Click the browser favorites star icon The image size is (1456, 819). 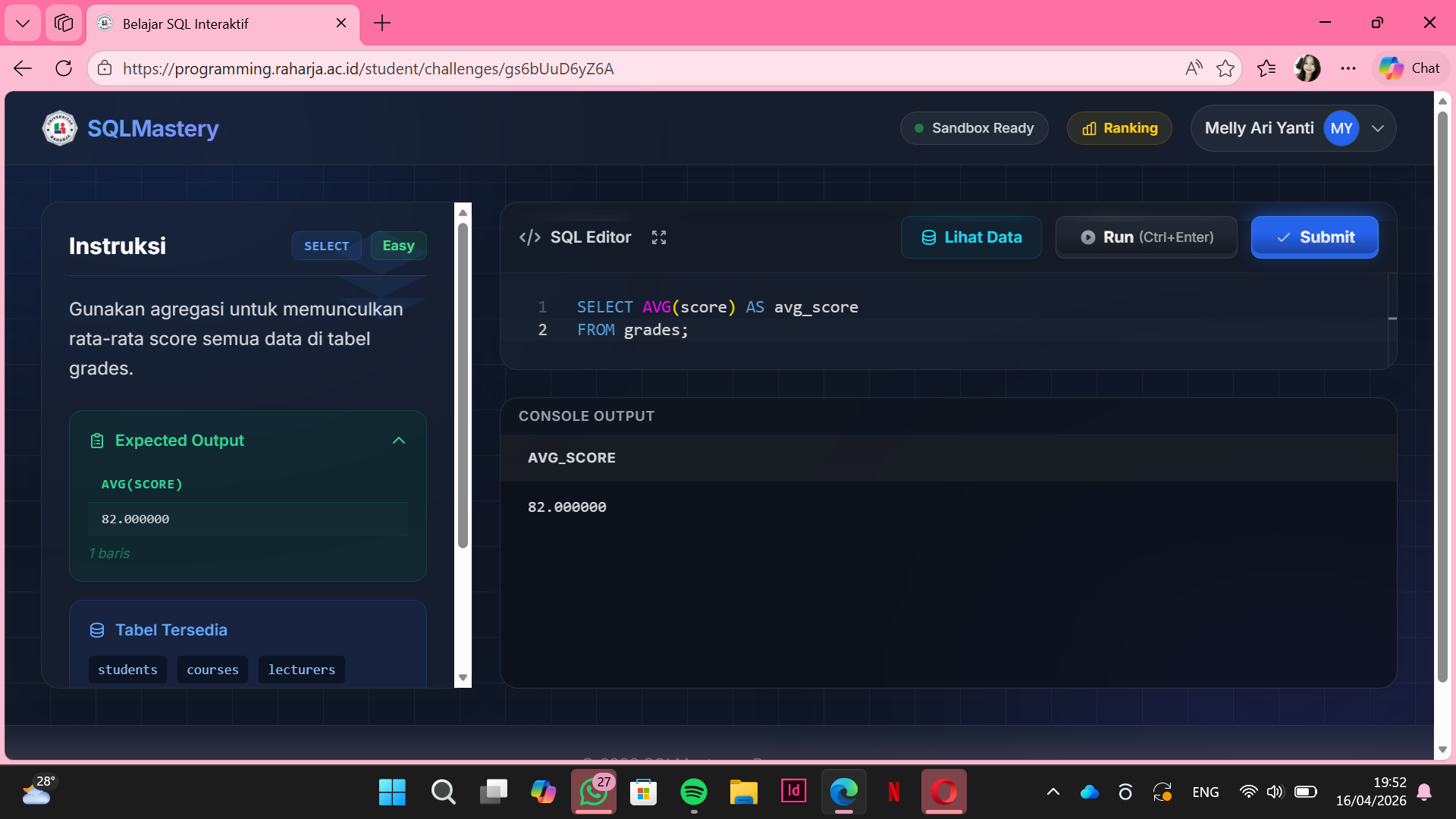pyautogui.click(x=1225, y=68)
